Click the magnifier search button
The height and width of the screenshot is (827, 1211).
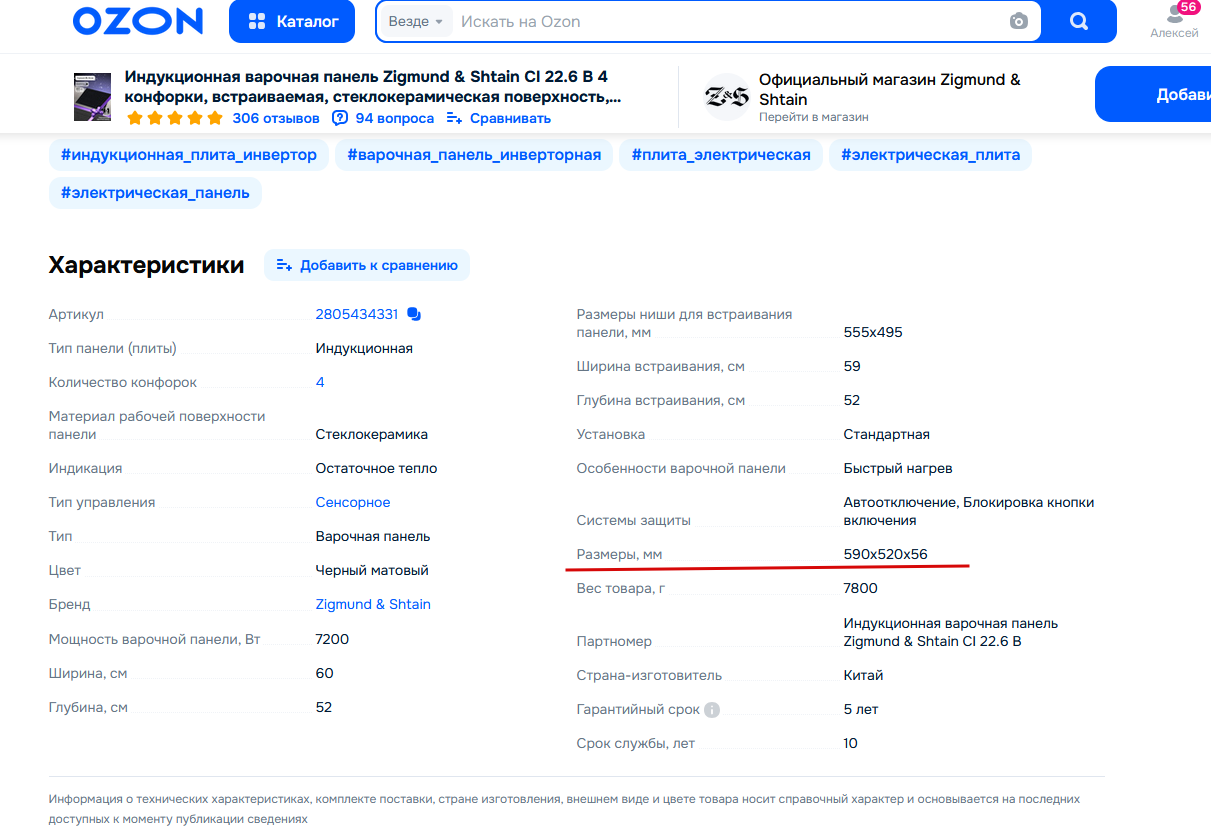coord(1079,21)
